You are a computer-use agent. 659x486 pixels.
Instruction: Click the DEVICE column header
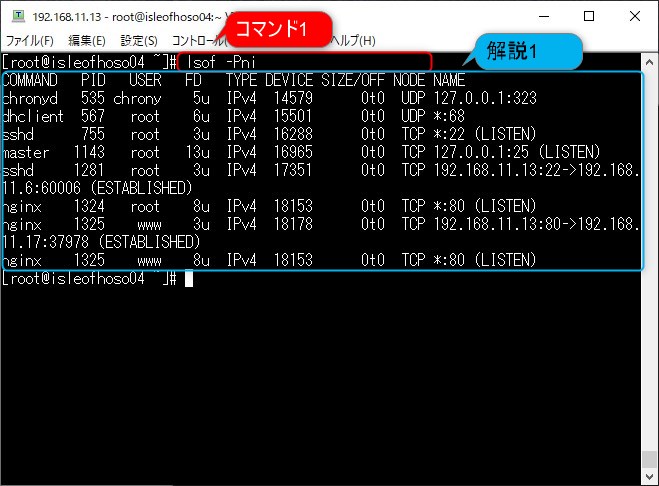click(x=289, y=80)
